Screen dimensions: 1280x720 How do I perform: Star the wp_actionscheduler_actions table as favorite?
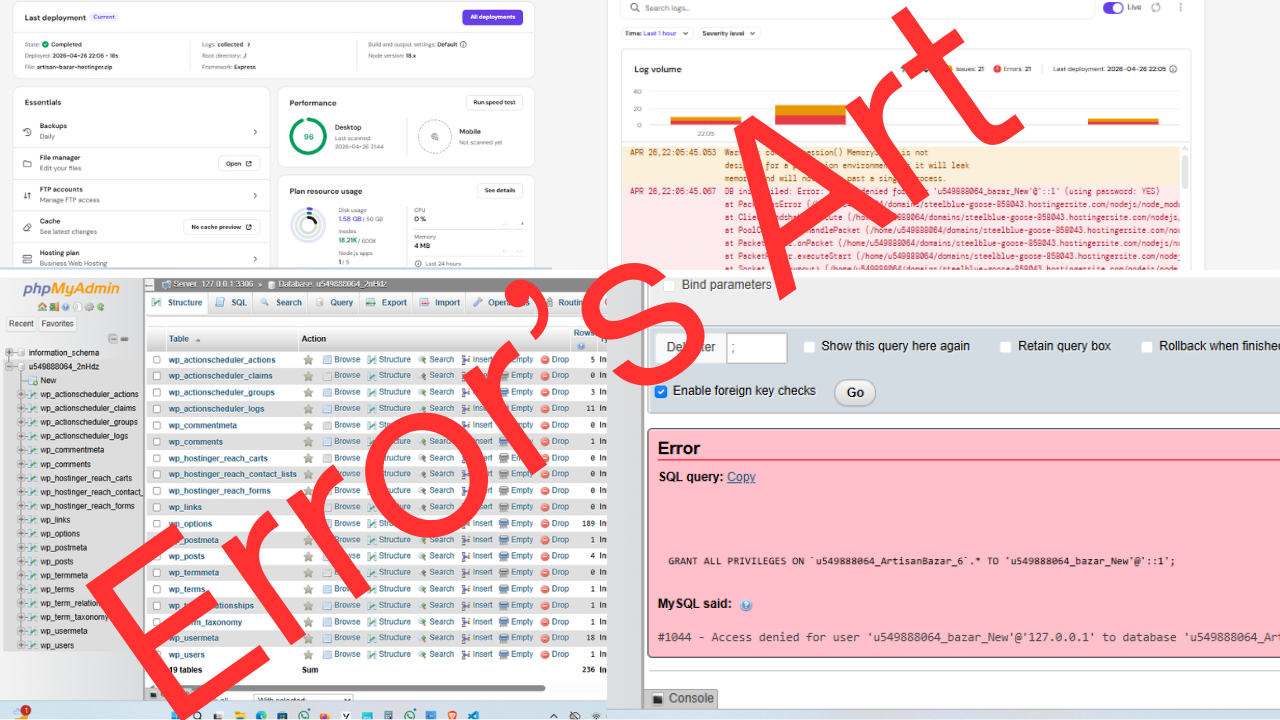coord(308,360)
